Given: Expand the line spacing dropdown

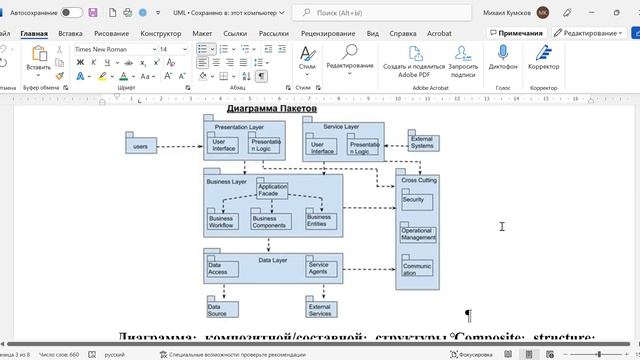Looking at the screenshot, I should 267,63.
